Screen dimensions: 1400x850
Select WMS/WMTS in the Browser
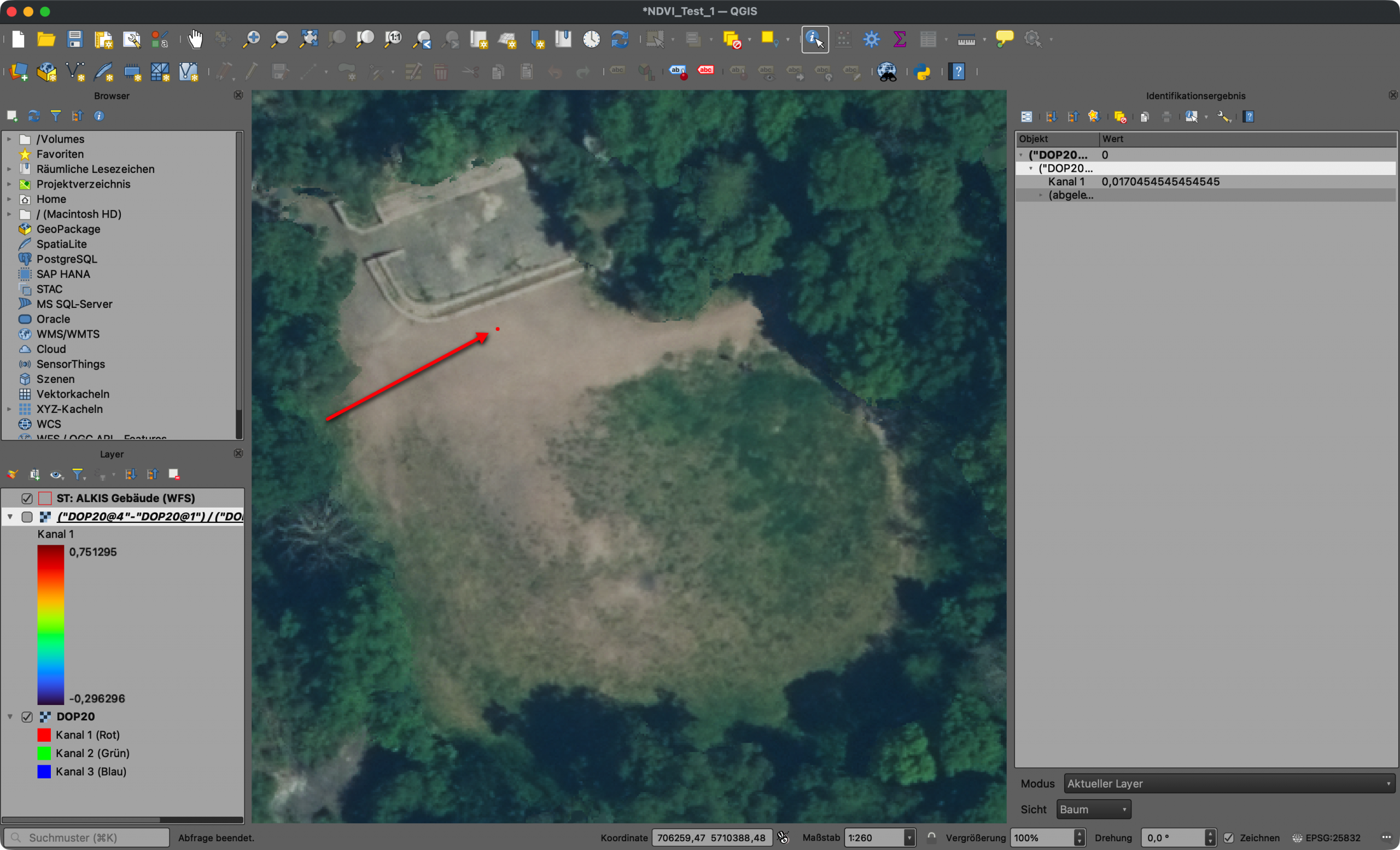coord(68,334)
